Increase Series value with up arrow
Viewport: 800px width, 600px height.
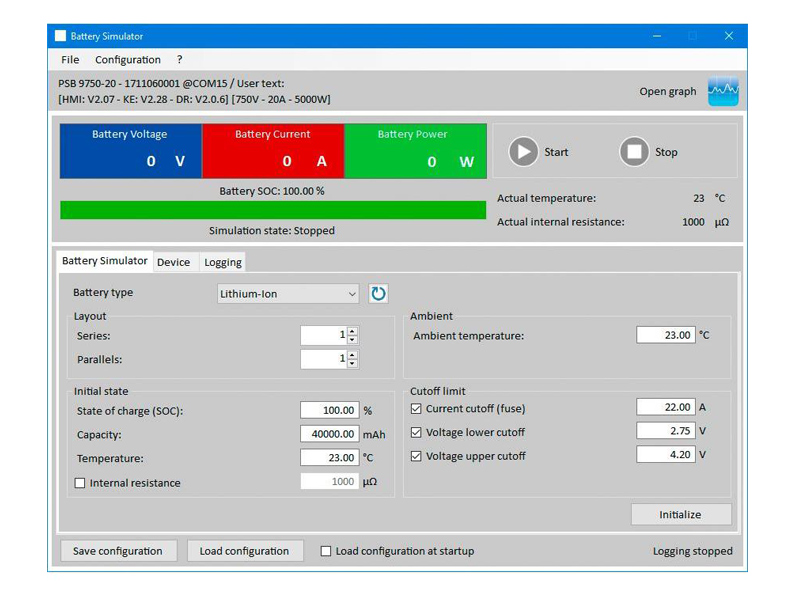(352, 332)
